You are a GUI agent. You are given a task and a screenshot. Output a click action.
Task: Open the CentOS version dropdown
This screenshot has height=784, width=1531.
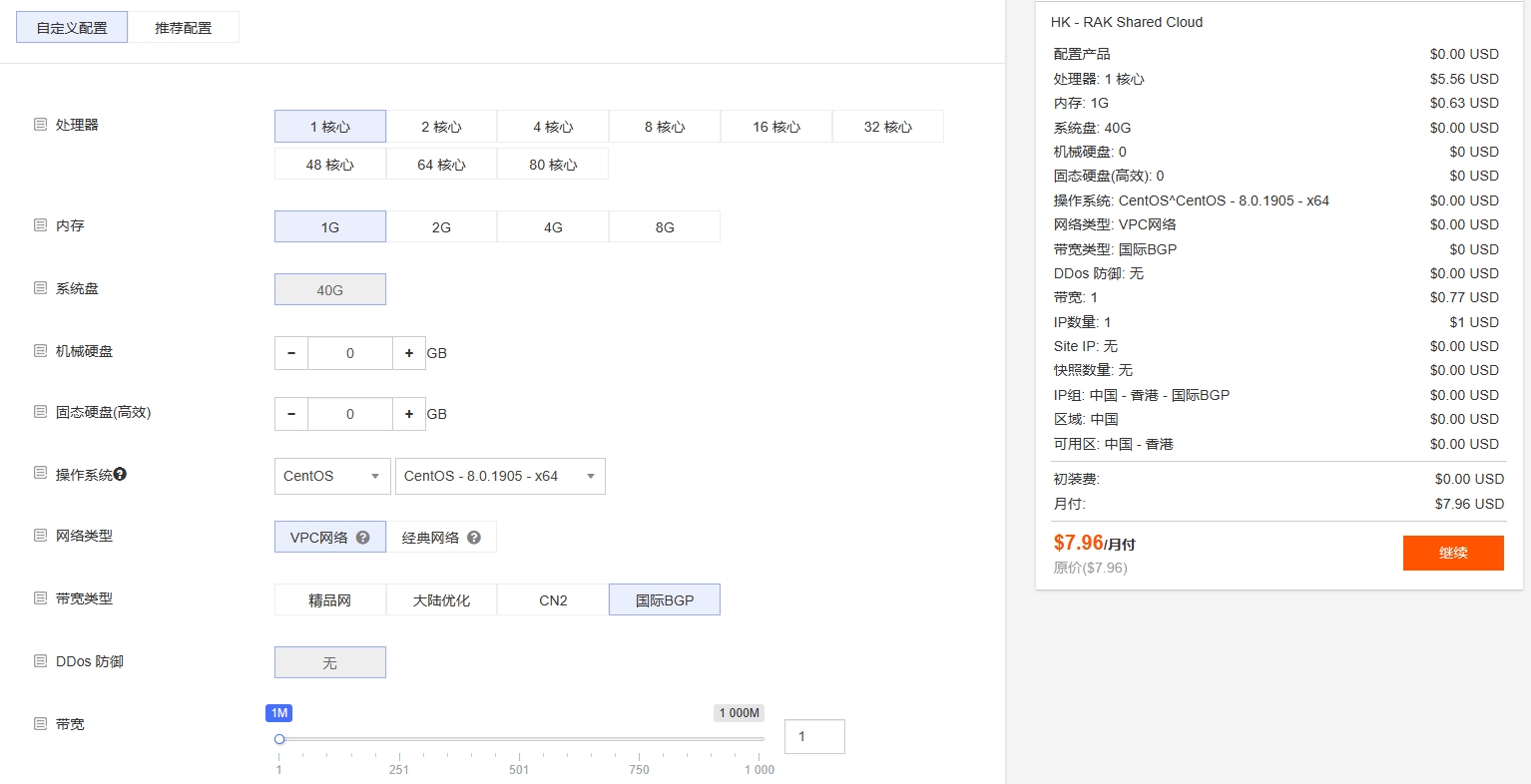[x=500, y=476]
